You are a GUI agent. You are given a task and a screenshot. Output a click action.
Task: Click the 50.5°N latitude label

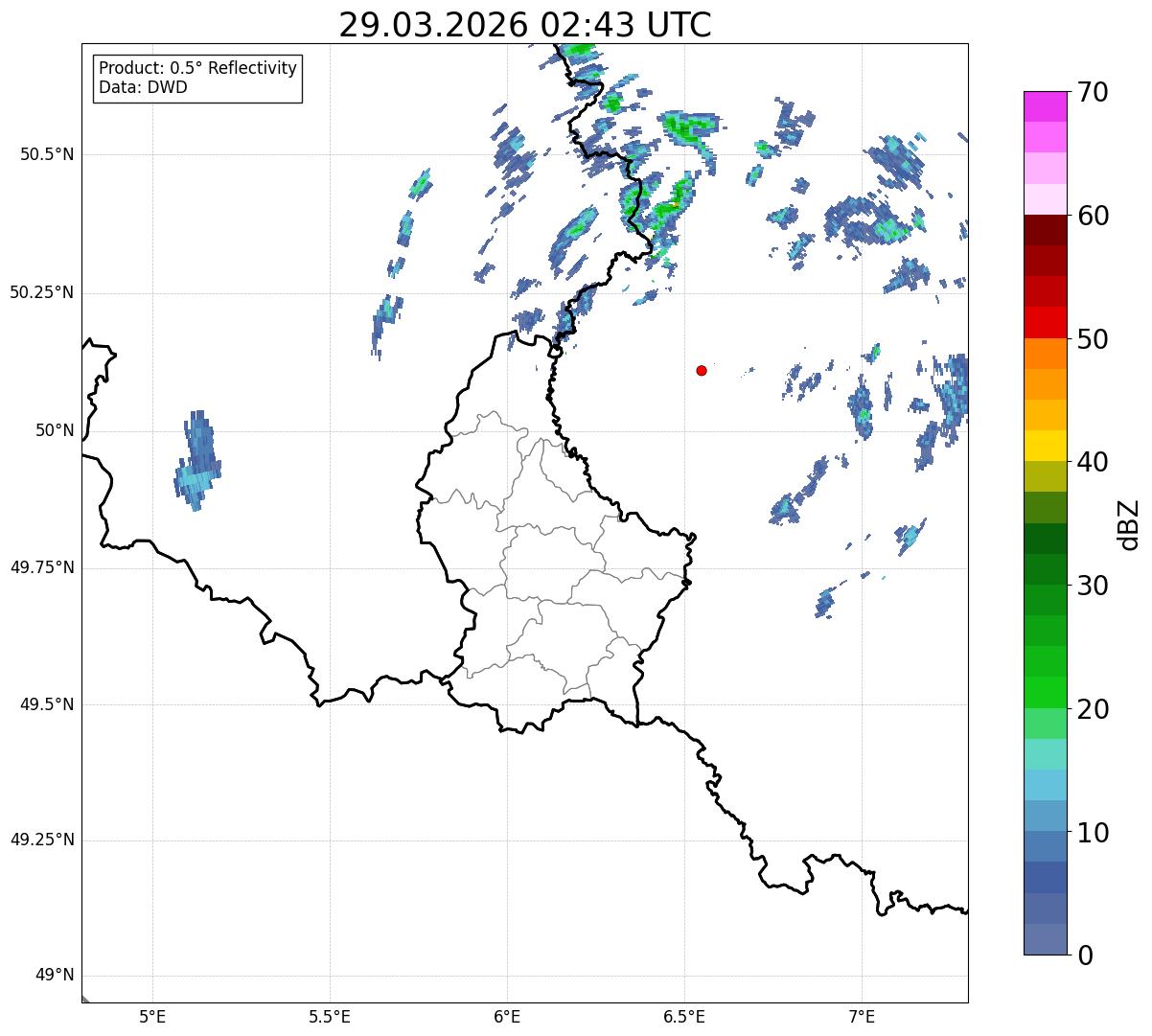click(47, 154)
